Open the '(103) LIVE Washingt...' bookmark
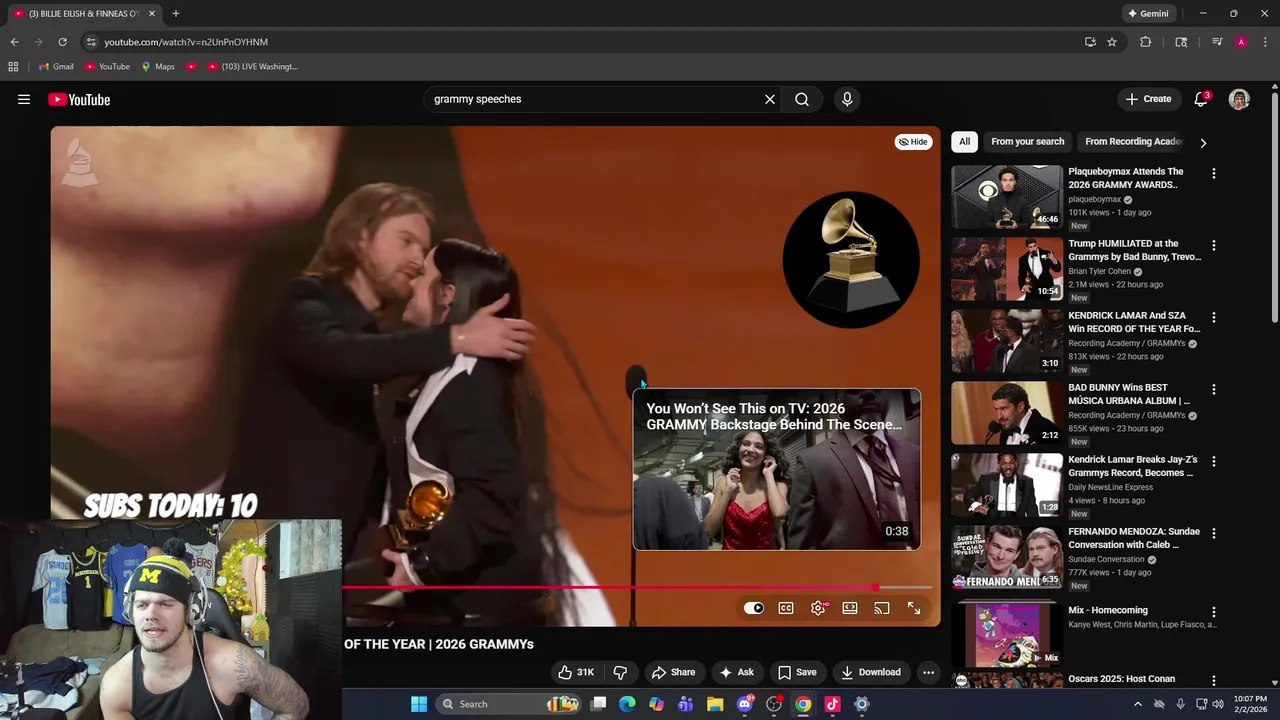Image resolution: width=1280 pixels, height=720 pixels. 253,66
